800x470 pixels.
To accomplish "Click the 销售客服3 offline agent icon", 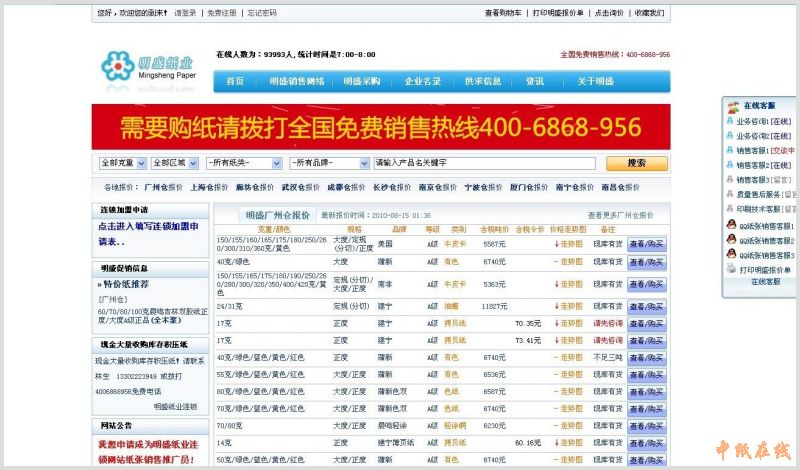I will [731, 180].
